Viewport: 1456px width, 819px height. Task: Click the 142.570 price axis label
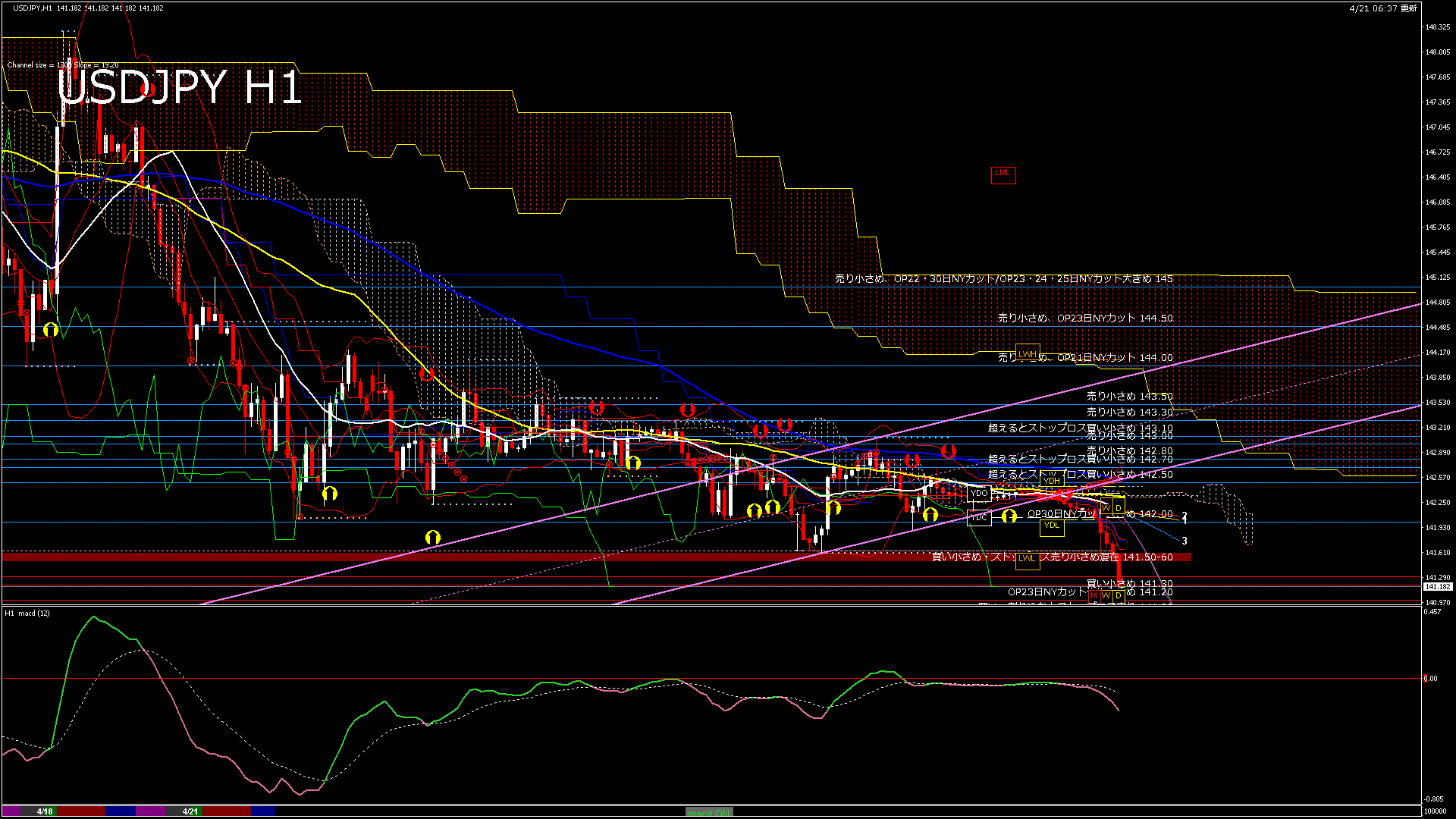[1438, 478]
